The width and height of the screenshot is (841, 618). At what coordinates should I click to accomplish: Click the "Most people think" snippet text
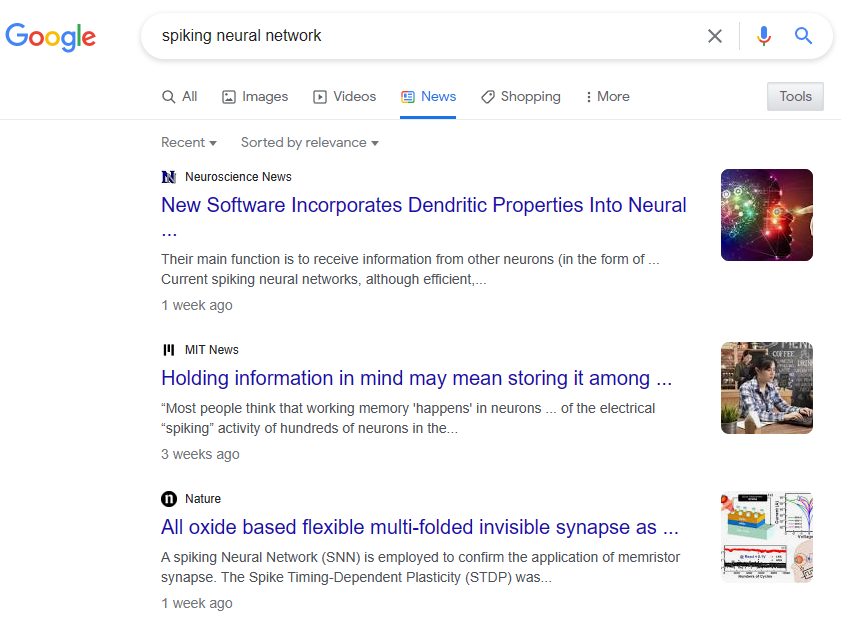(408, 418)
